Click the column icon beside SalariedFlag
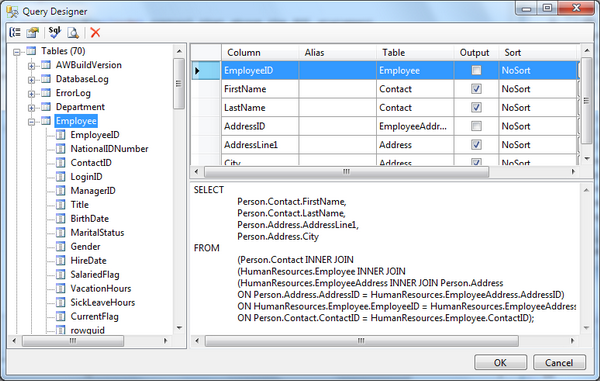 pyautogui.click(x=60, y=274)
